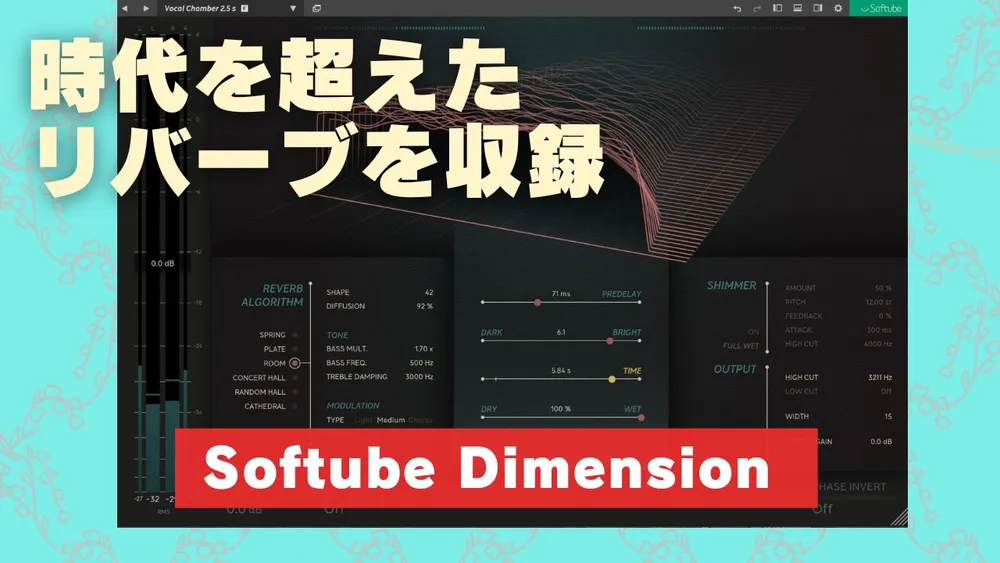
Task: Select the Spring reverb algorithm
Action: 294,335
